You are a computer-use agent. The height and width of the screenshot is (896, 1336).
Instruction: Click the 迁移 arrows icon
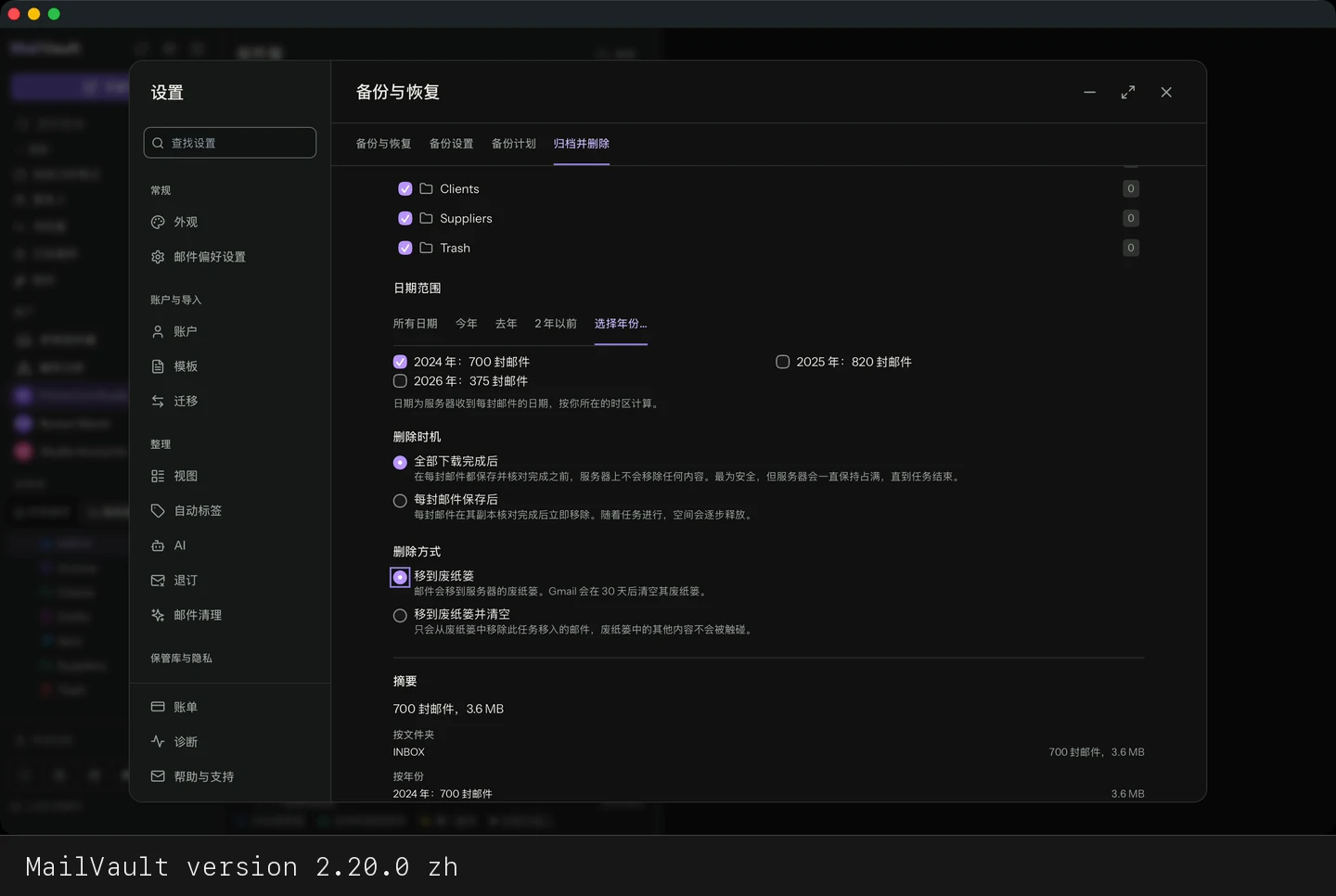(158, 402)
